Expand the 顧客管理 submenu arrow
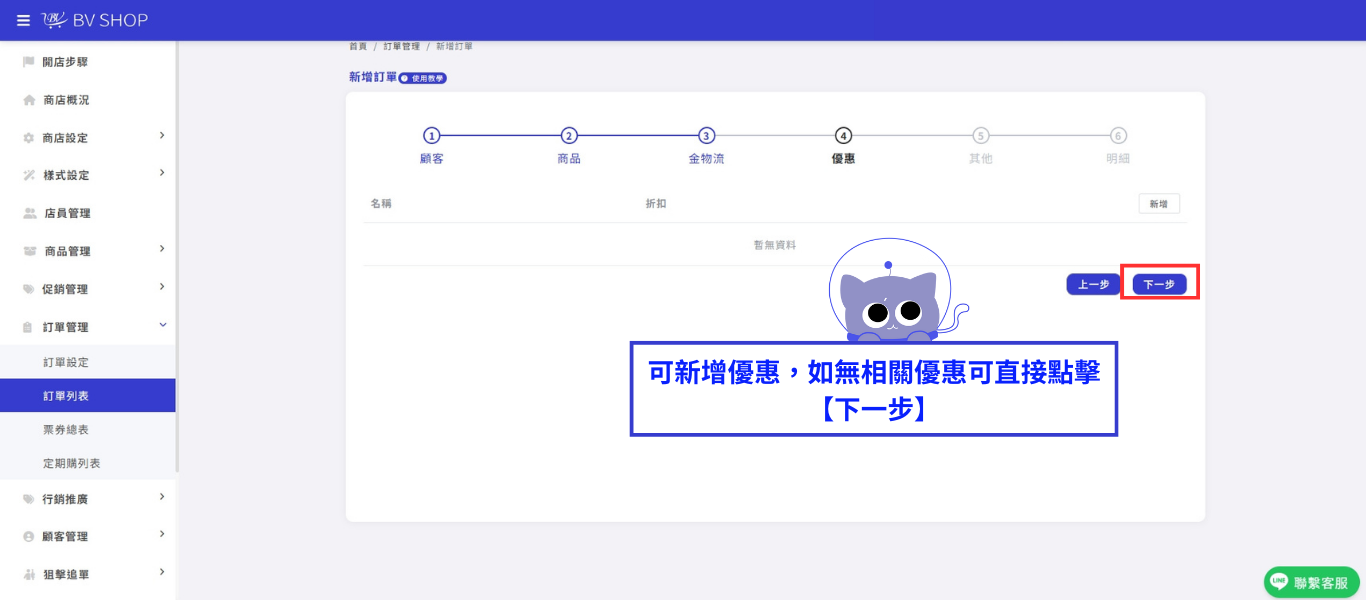This screenshot has width=1366, height=600. coord(162,535)
